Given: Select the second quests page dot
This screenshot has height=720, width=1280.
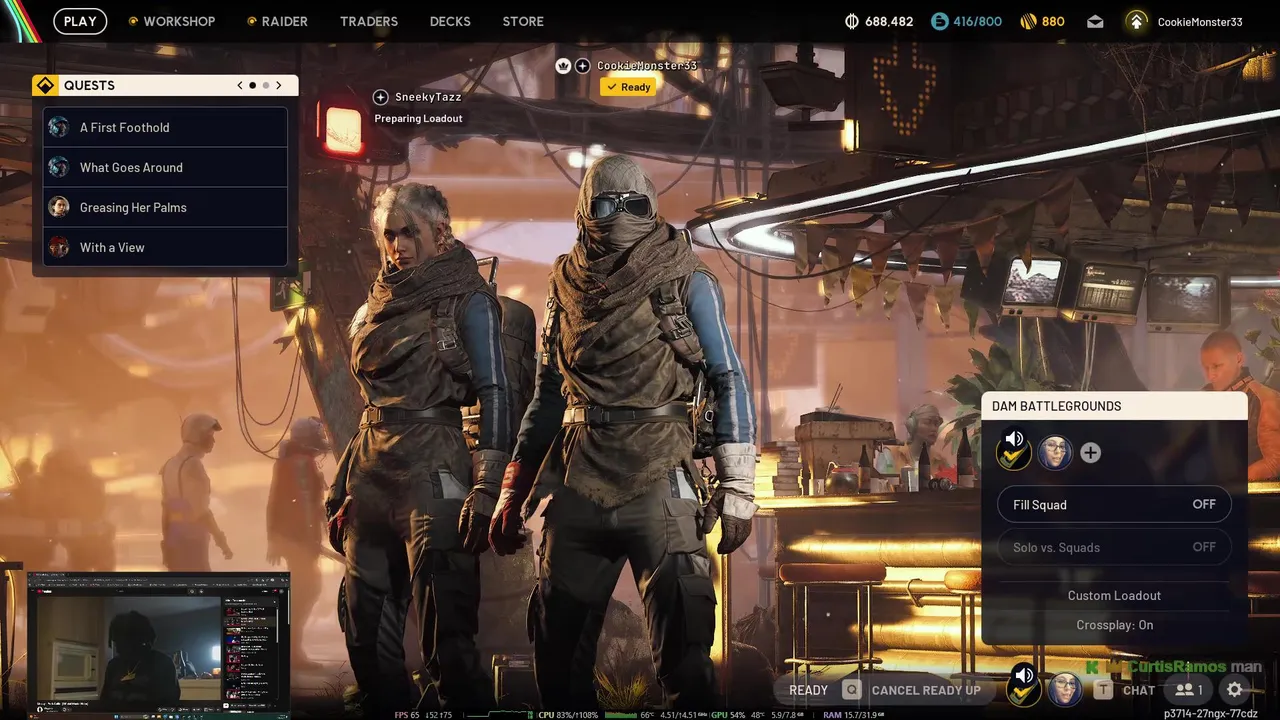Looking at the screenshot, I should (265, 86).
